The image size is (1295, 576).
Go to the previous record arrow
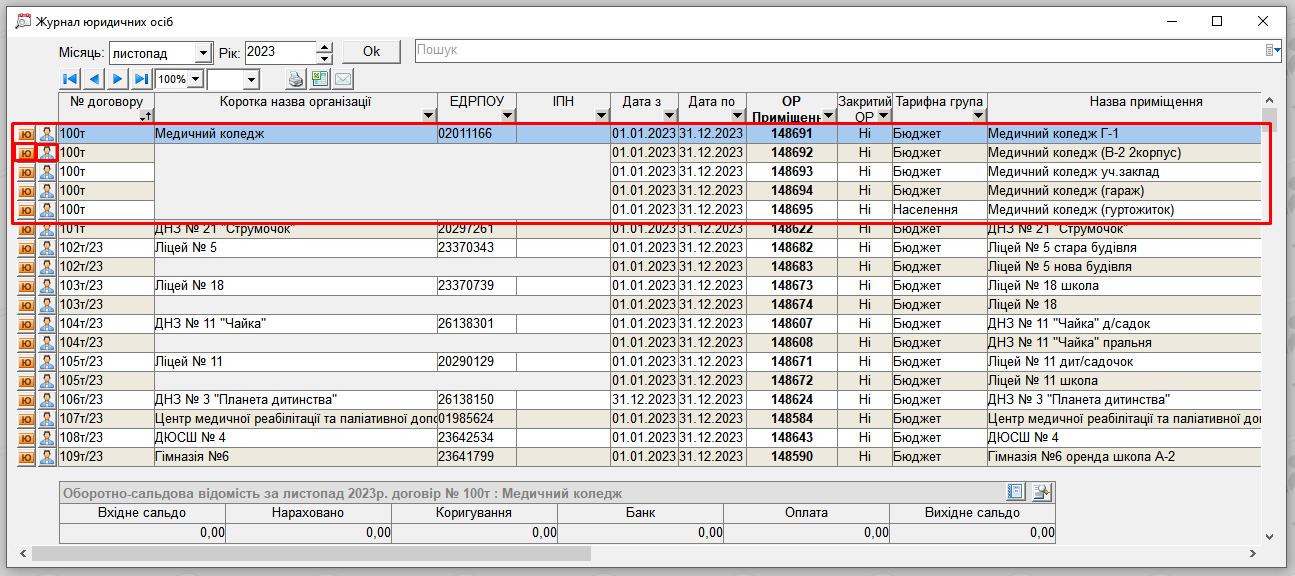pyautogui.click(x=94, y=79)
